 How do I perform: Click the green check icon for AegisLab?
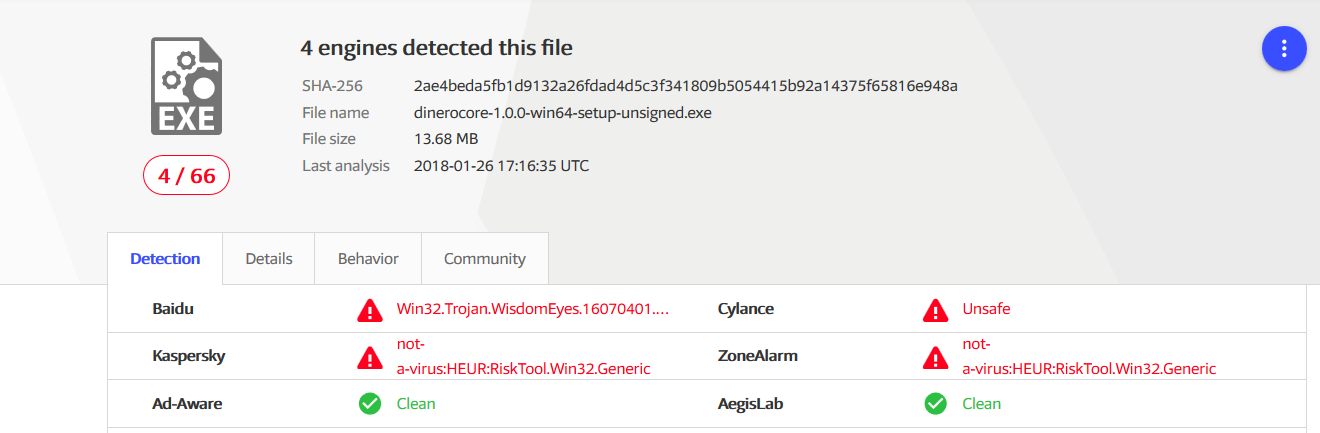pos(935,404)
